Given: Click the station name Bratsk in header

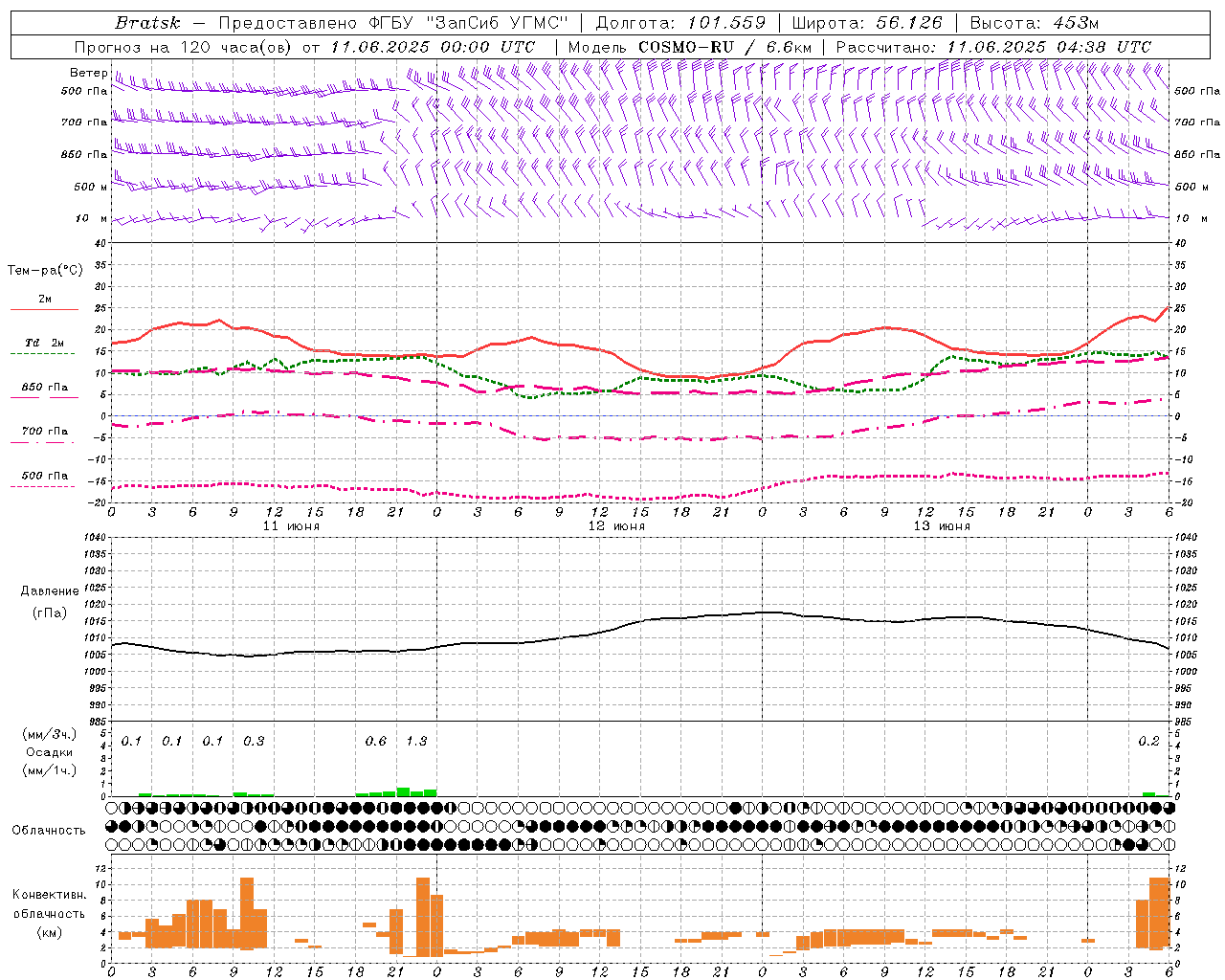Looking at the screenshot, I should (x=147, y=23).
